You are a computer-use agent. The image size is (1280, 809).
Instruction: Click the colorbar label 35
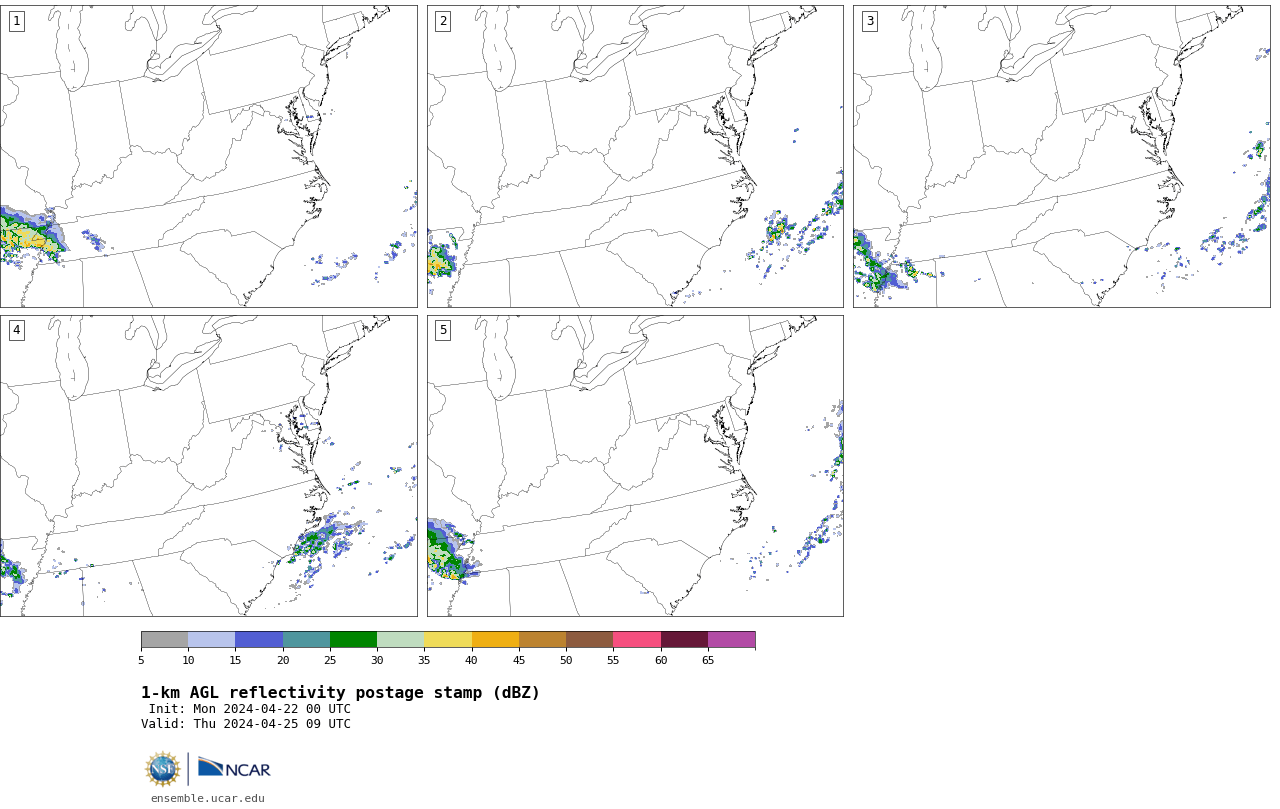pyautogui.click(x=424, y=660)
